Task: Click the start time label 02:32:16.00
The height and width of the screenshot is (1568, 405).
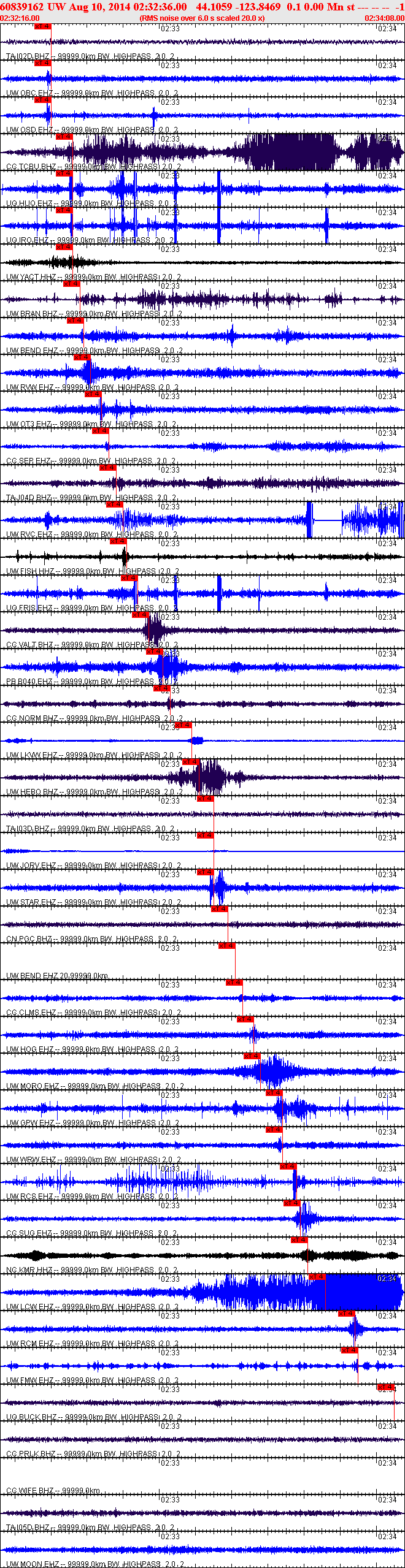Action: tap(20, 18)
